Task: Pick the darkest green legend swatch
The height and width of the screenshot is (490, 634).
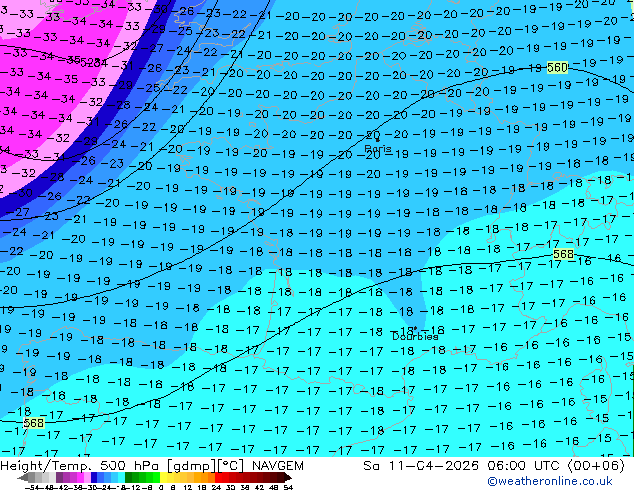Action: 128,477
